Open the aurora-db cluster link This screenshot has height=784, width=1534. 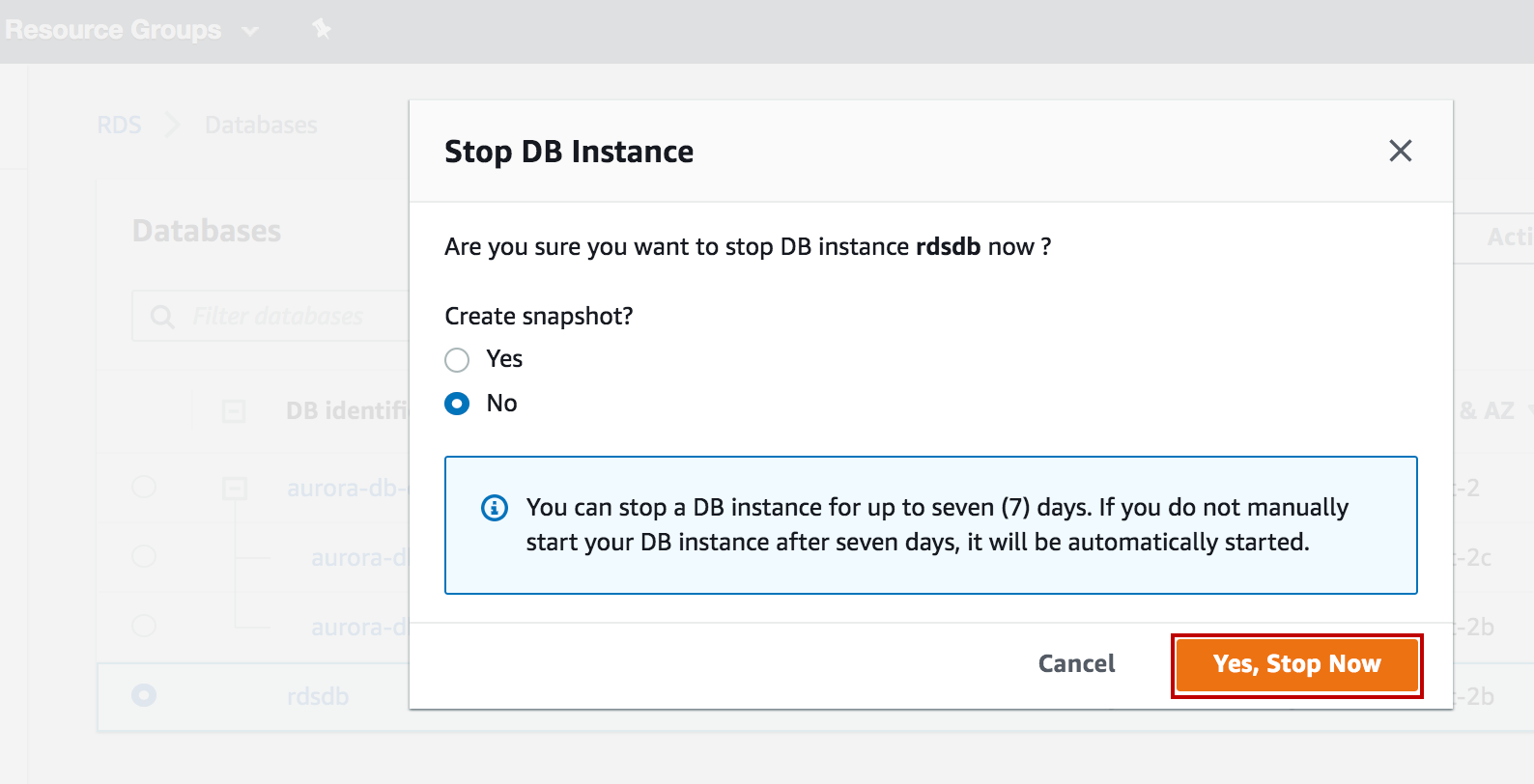click(x=348, y=488)
